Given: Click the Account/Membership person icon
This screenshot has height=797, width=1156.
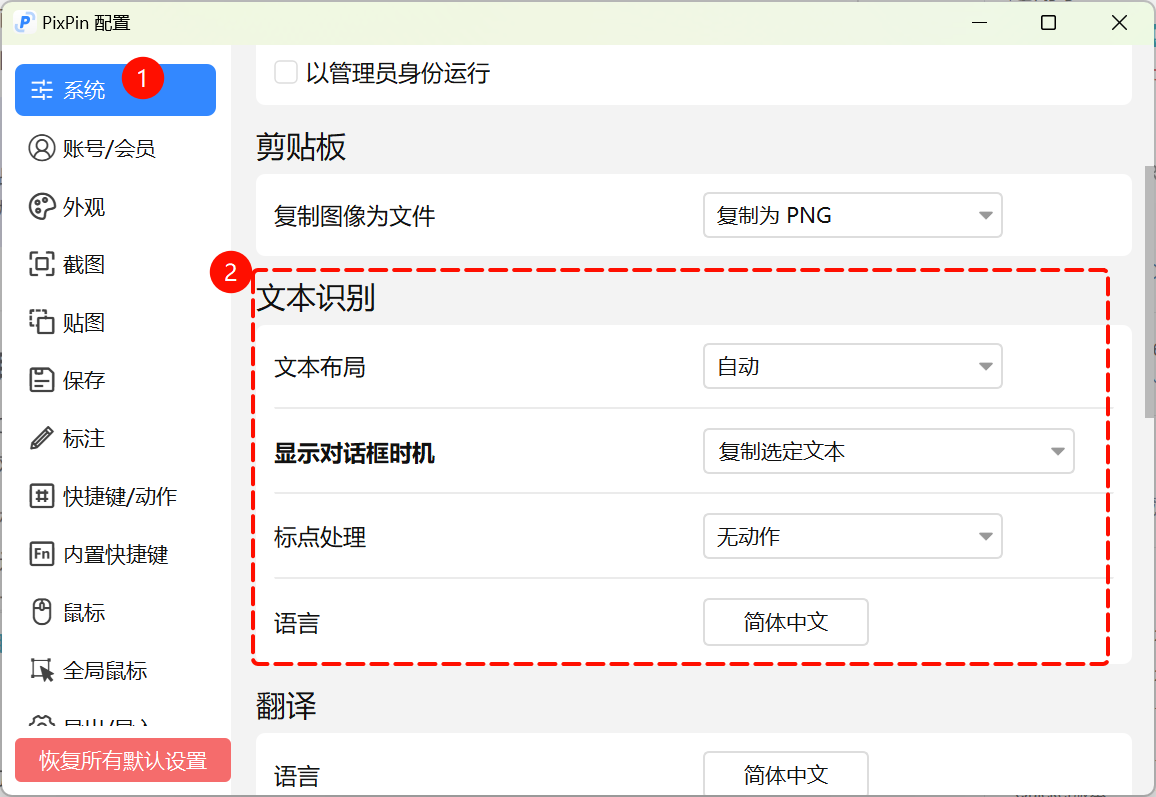Looking at the screenshot, I should (41, 149).
